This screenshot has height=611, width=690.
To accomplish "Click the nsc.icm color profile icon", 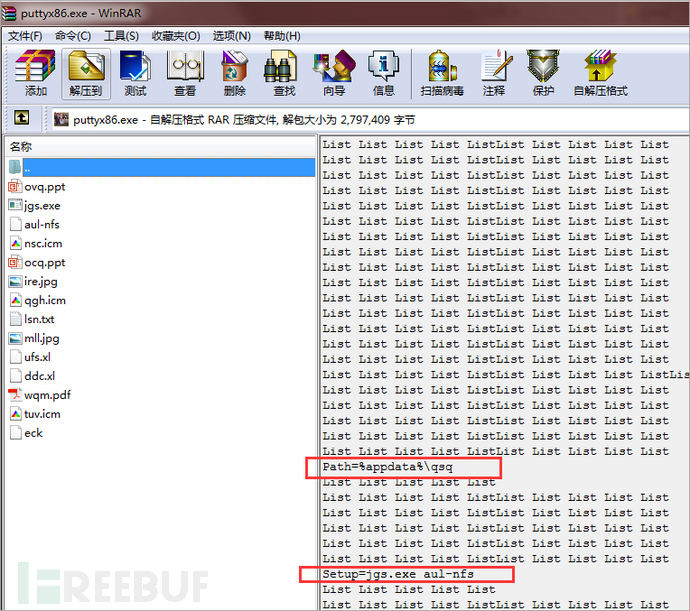I will (15, 243).
